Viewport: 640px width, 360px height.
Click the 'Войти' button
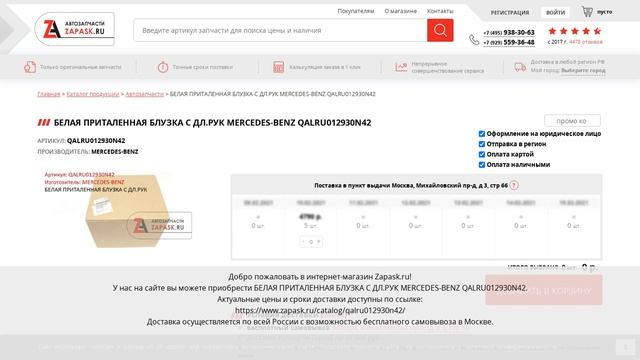(x=556, y=12)
